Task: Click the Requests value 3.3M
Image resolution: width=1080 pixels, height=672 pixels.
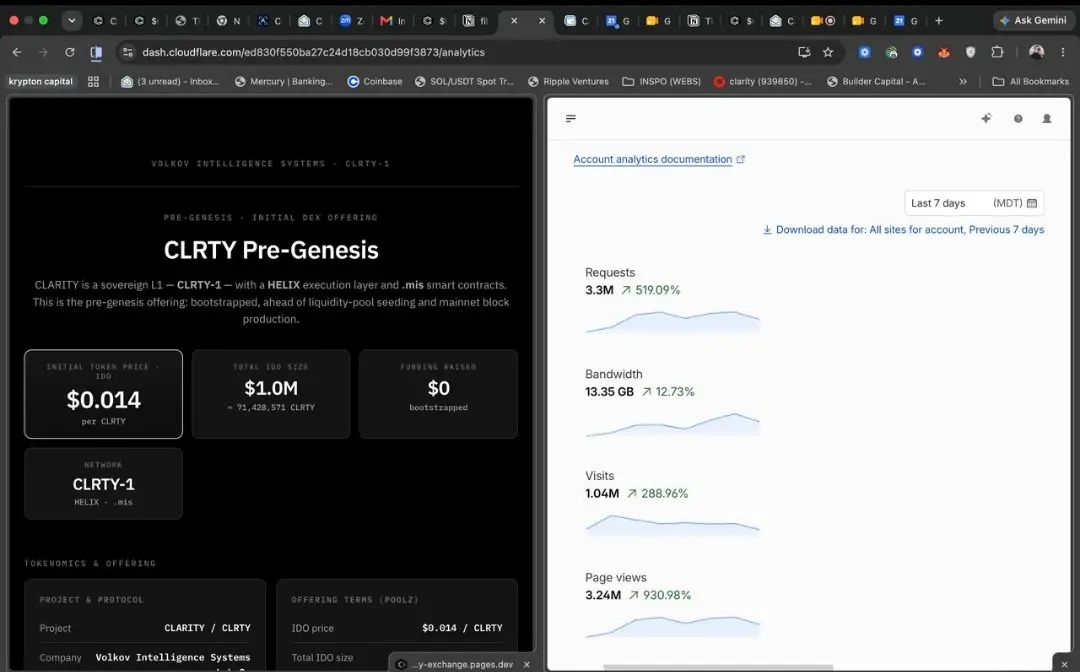Action: coord(599,290)
